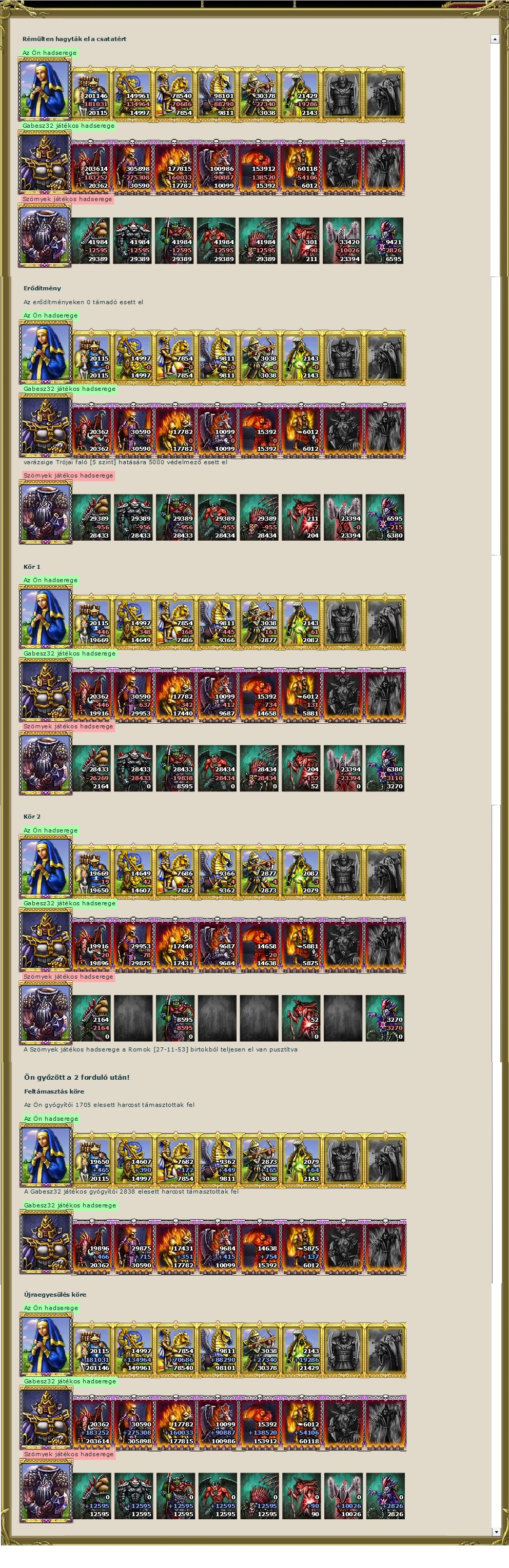Click 'Gabesz32 játékos hadserege' label in Kör 1
Image resolution: width=509 pixels, height=1568 pixels.
click(69, 654)
